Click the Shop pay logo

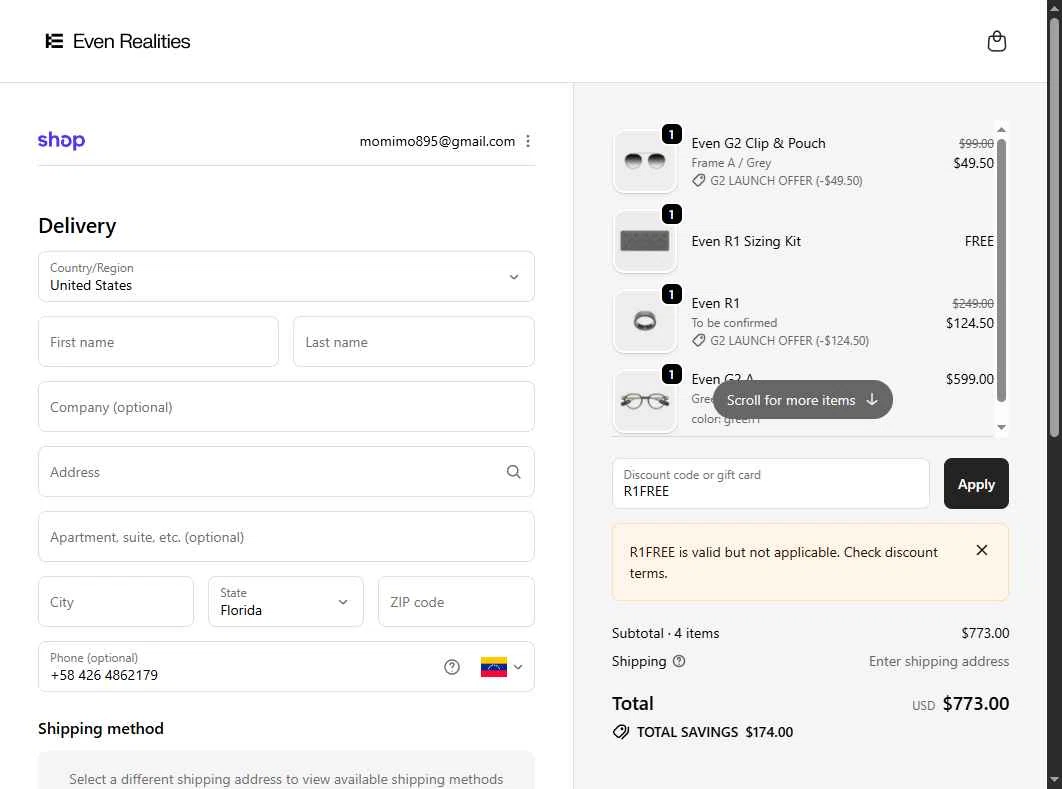62,140
